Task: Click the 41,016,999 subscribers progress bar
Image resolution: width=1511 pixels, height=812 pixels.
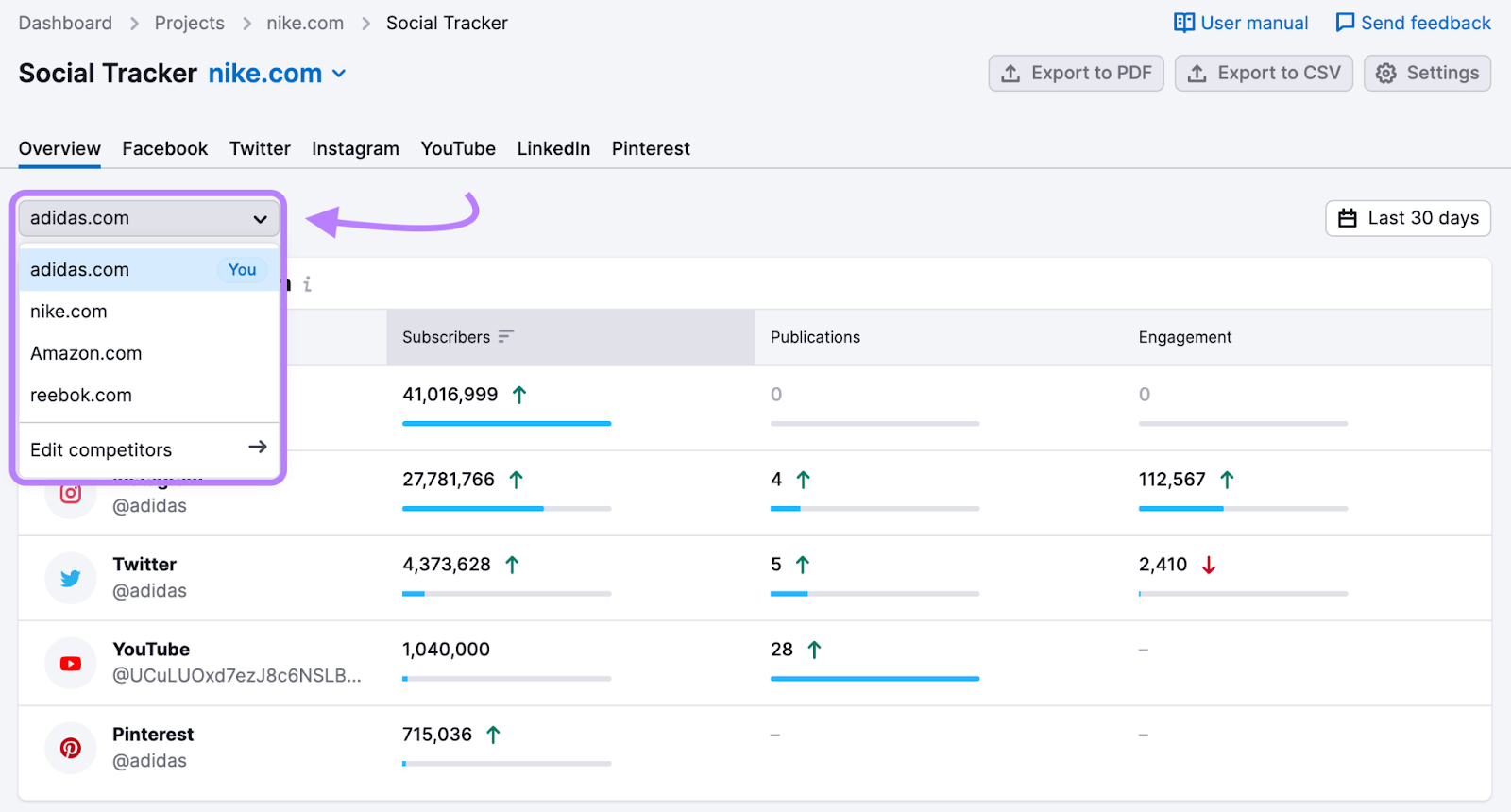Action: [x=506, y=424]
